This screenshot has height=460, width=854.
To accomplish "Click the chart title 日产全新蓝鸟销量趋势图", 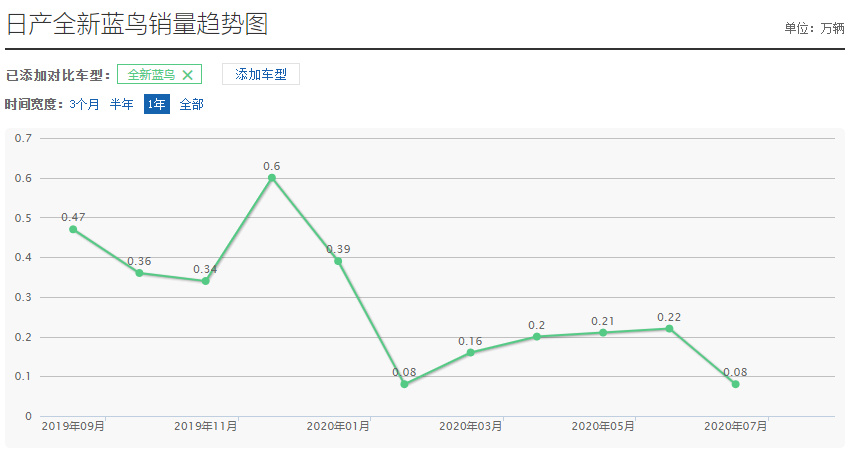I will (137, 24).
